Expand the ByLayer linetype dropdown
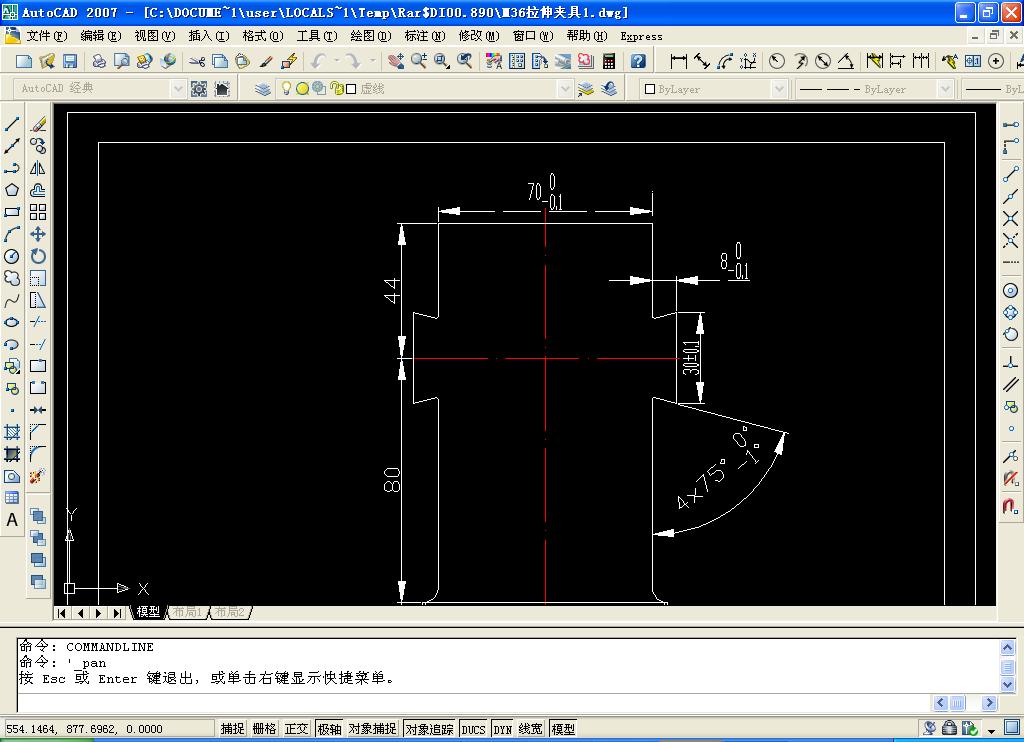Screen dimensions: 1024x742 (945, 89)
